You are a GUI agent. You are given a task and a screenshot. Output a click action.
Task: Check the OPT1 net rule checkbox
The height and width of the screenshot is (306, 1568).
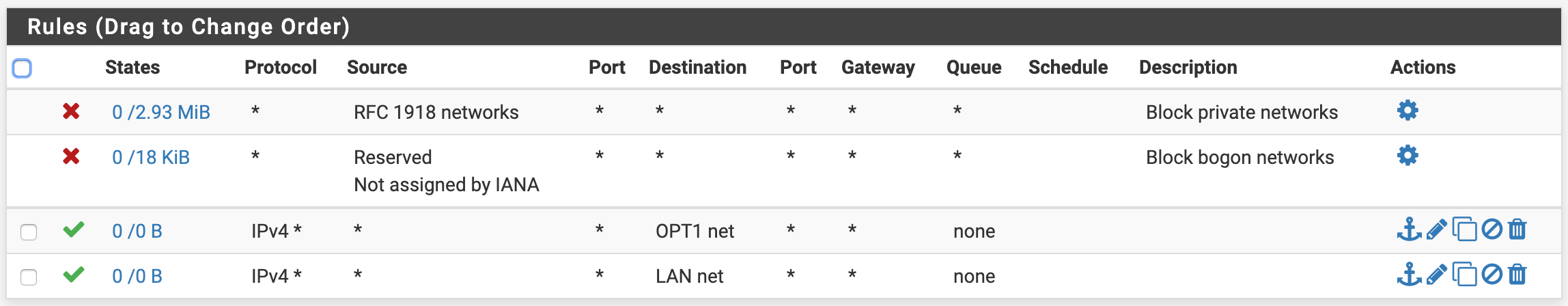[x=29, y=232]
